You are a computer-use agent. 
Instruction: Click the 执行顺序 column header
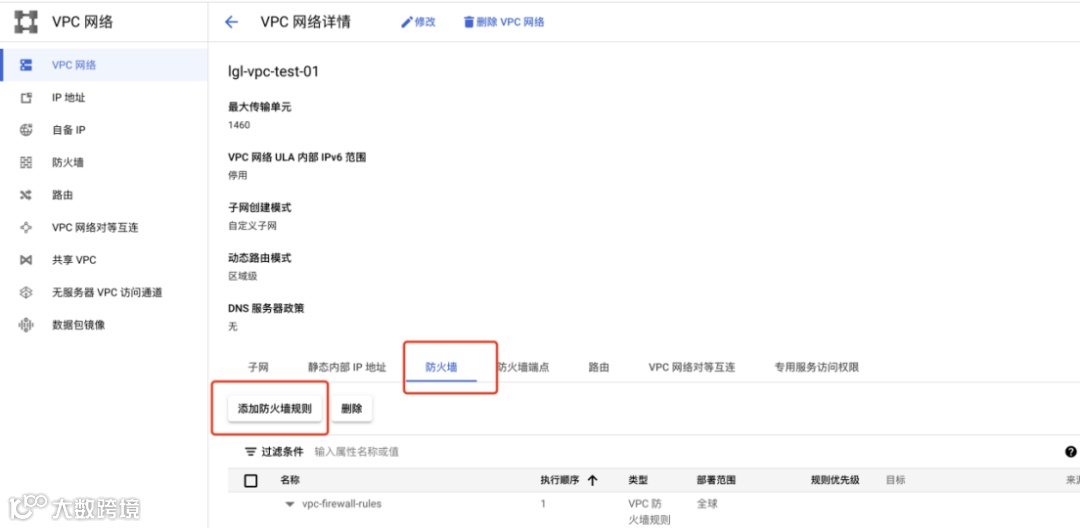click(x=560, y=481)
